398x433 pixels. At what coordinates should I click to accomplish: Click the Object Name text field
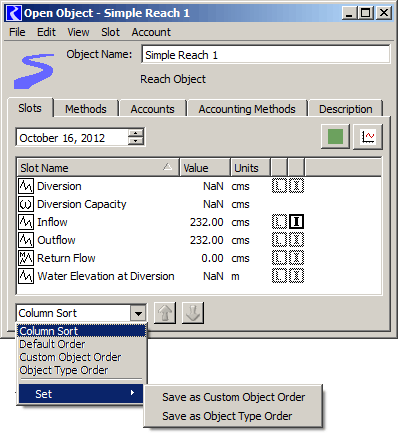[x=266, y=55]
